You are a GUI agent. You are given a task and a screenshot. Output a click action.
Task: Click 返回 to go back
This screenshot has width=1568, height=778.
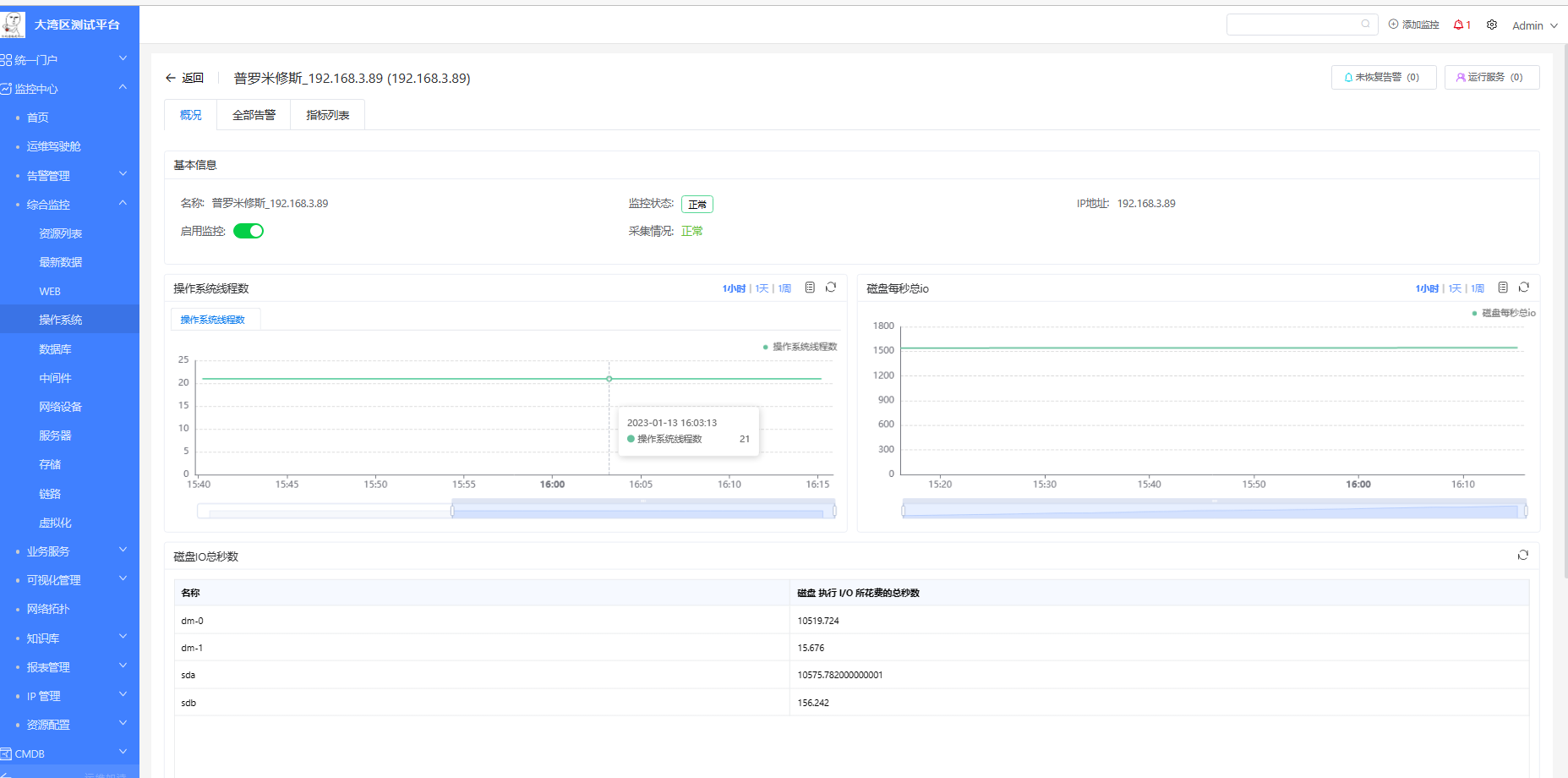click(x=193, y=78)
